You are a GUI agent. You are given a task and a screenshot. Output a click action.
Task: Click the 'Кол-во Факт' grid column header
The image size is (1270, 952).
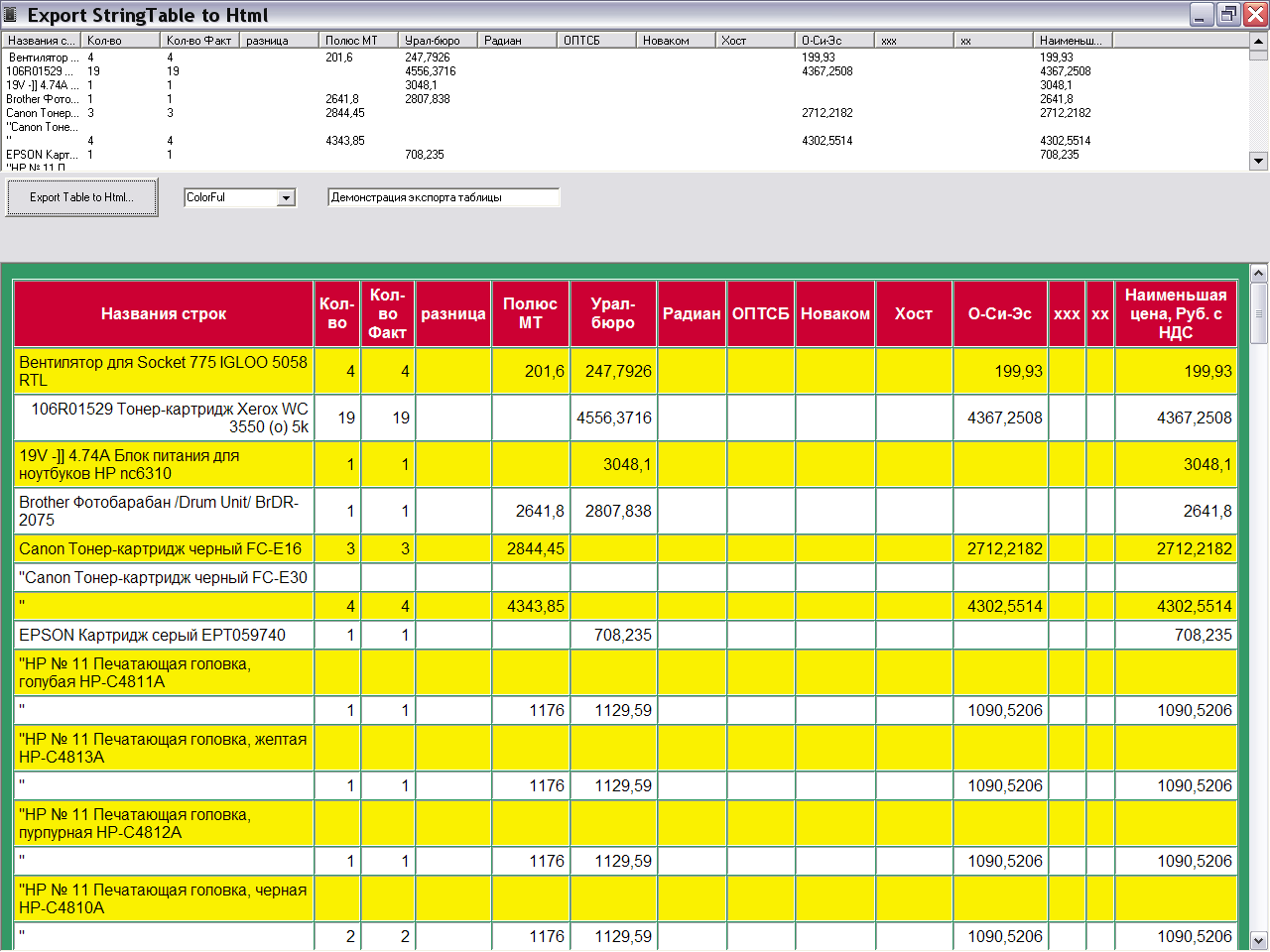[199, 41]
